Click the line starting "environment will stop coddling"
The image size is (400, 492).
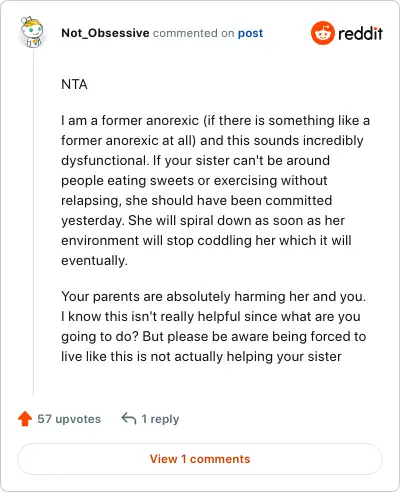coord(206,241)
